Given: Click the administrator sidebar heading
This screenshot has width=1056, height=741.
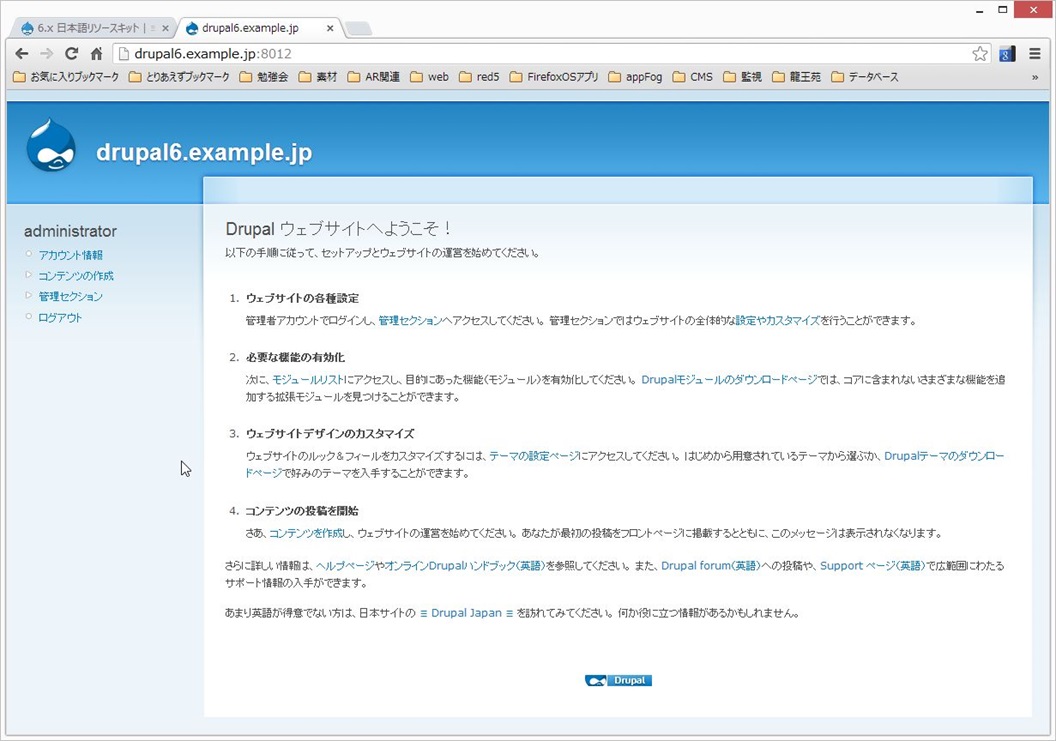Looking at the screenshot, I should [70, 231].
